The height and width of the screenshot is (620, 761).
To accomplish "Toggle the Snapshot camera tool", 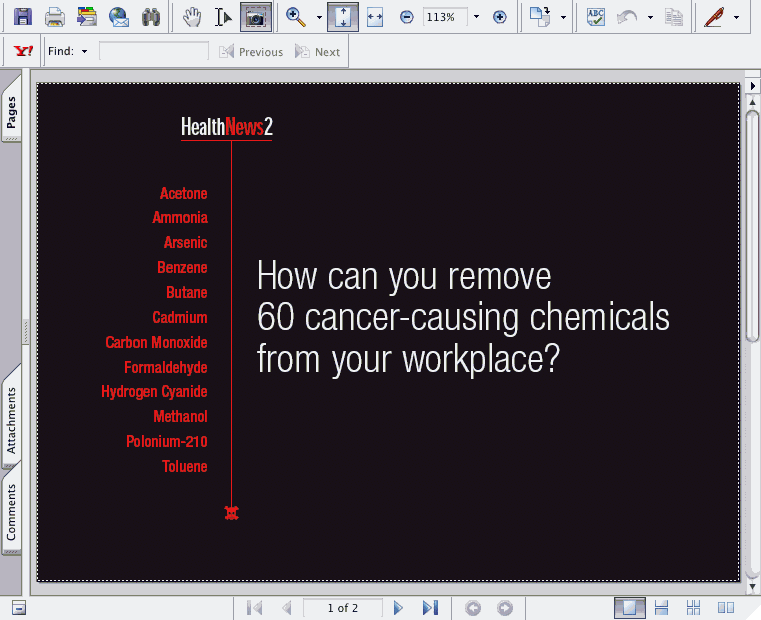I will point(256,17).
